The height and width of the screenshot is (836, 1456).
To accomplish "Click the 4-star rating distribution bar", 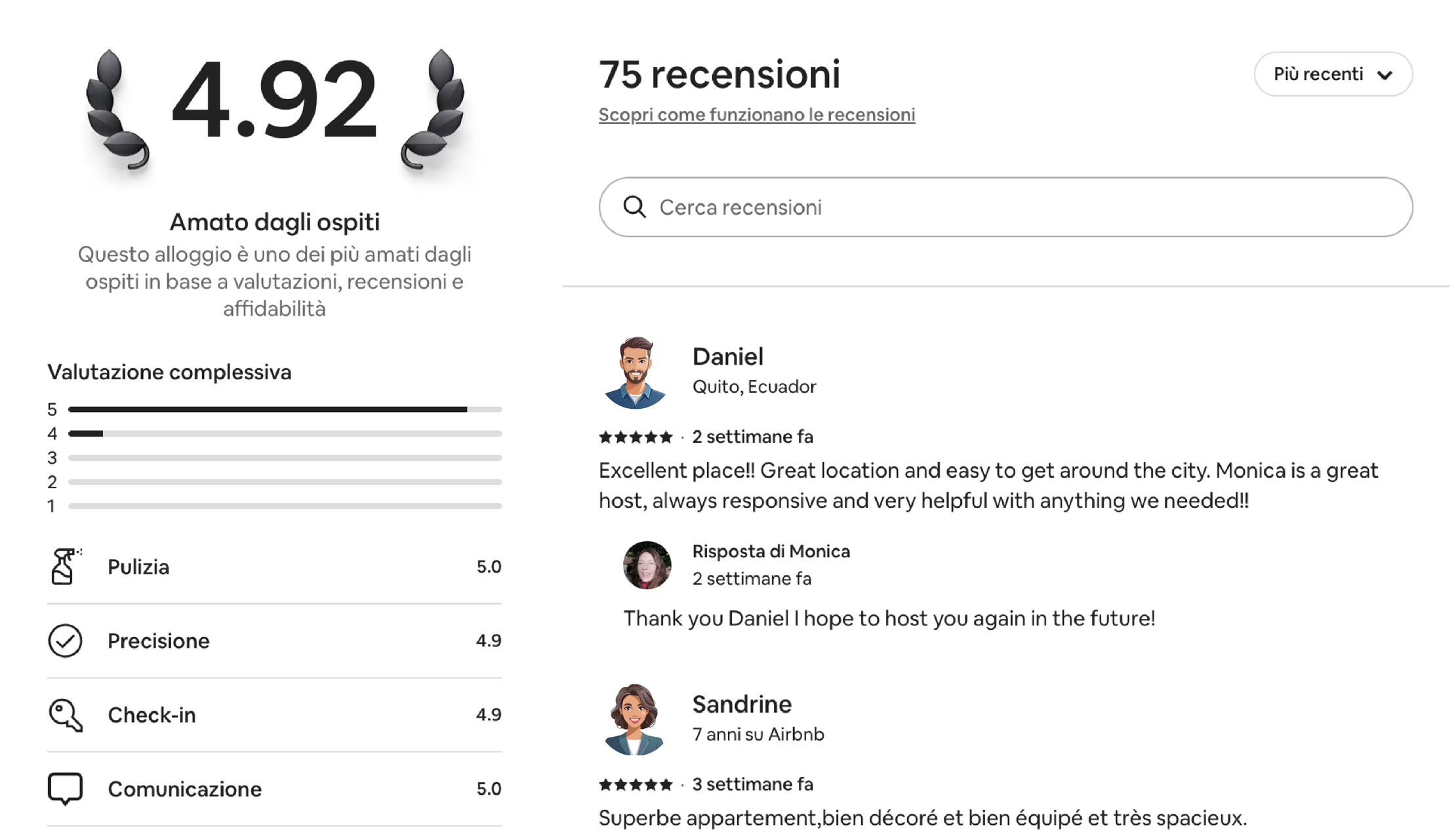I will [285, 434].
